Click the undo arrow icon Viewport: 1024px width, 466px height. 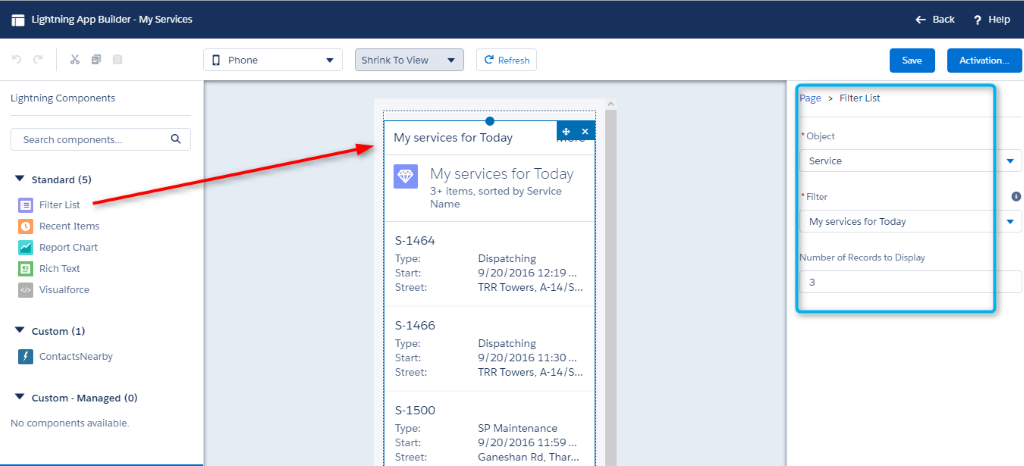(17, 59)
